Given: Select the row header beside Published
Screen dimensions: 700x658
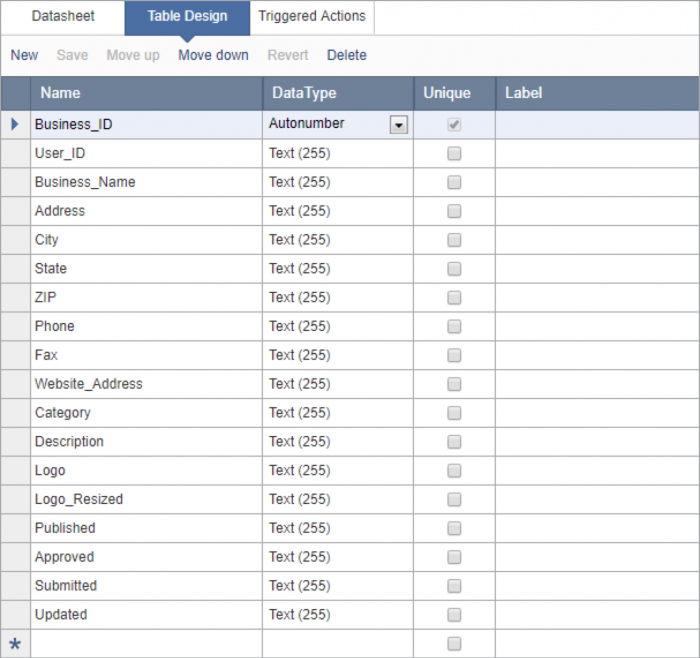Looking at the screenshot, I should [x=15, y=529].
